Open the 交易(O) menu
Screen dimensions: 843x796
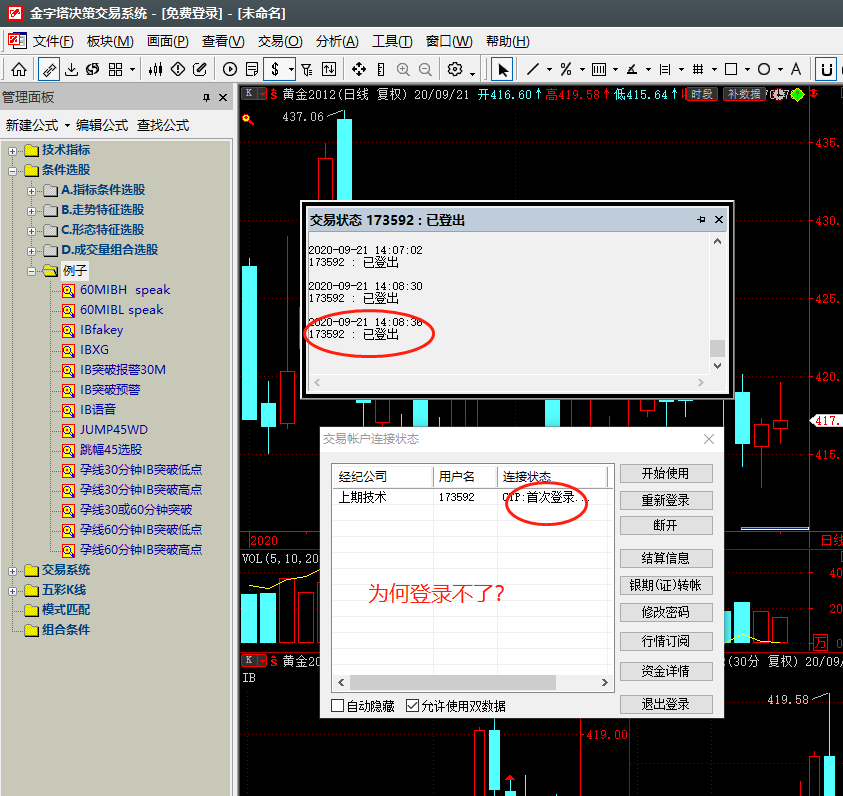point(279,41)
